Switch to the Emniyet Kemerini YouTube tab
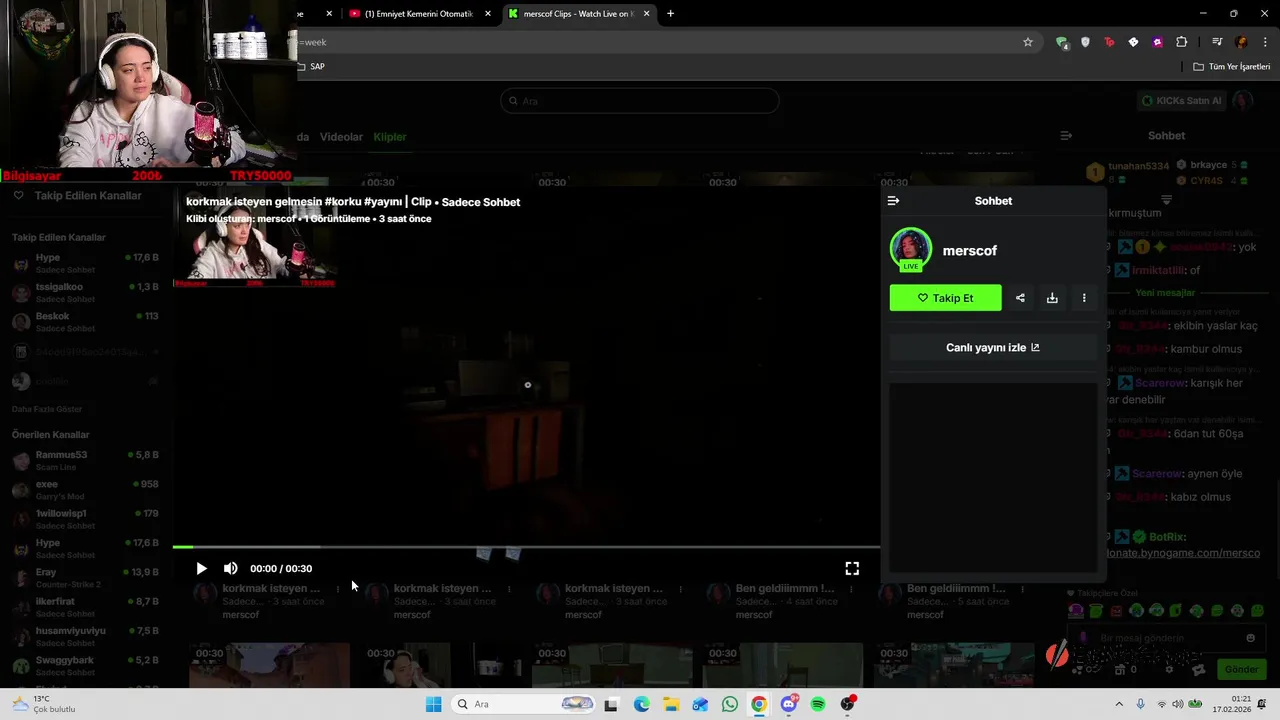 (418, 14)
